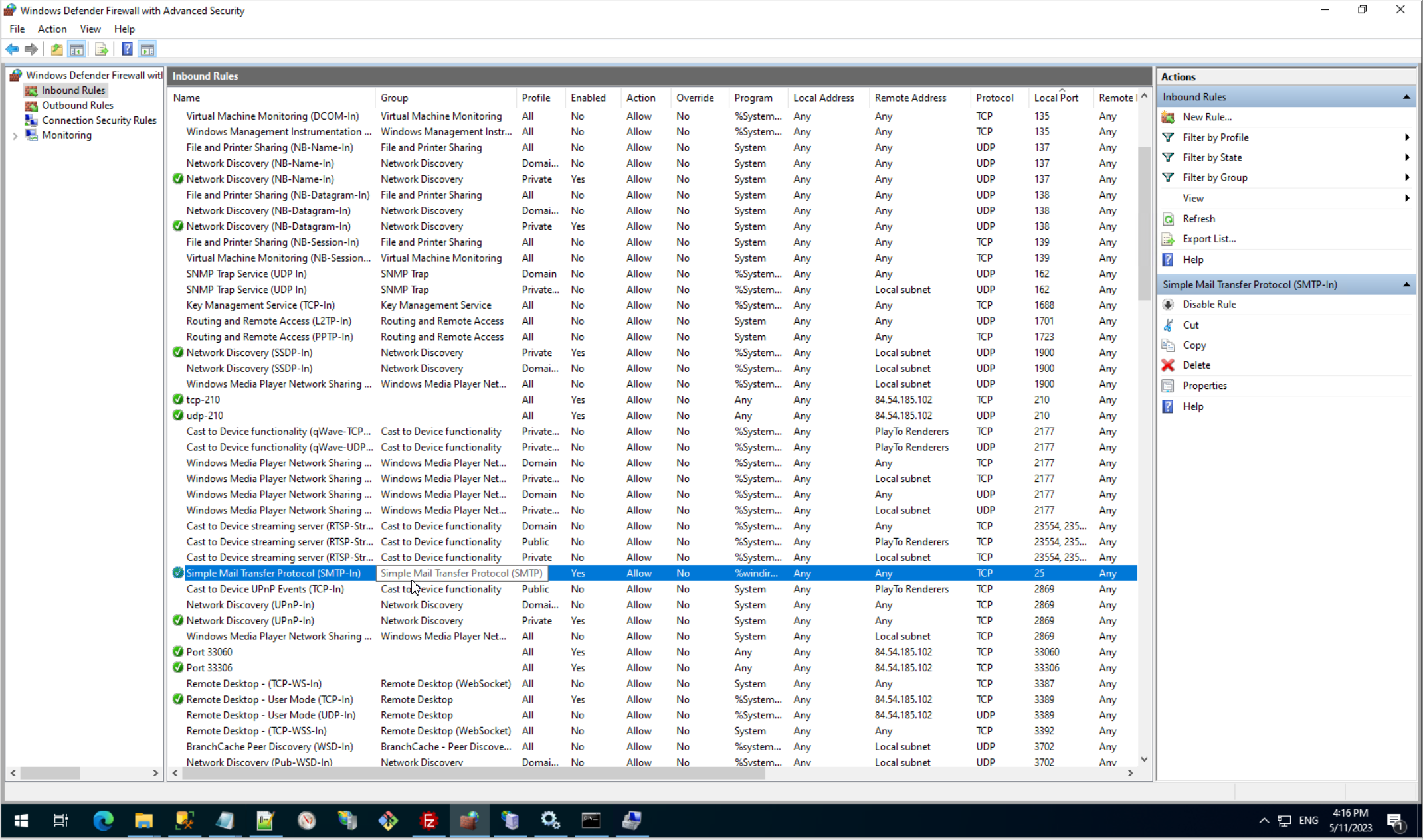1423x840 pixels.
Task: Collapse the Inbound Rules actions section
Action: click(1406, 97)
